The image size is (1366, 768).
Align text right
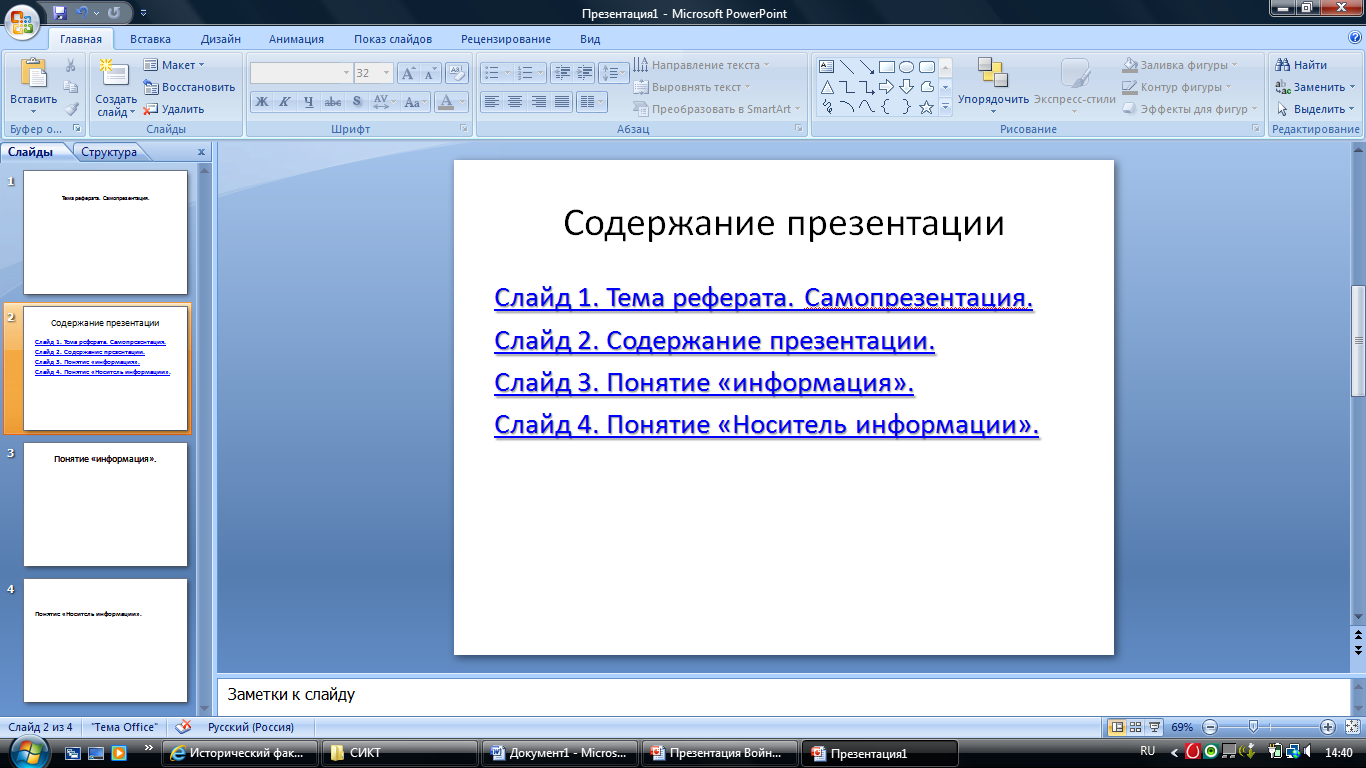coord(539,102)
